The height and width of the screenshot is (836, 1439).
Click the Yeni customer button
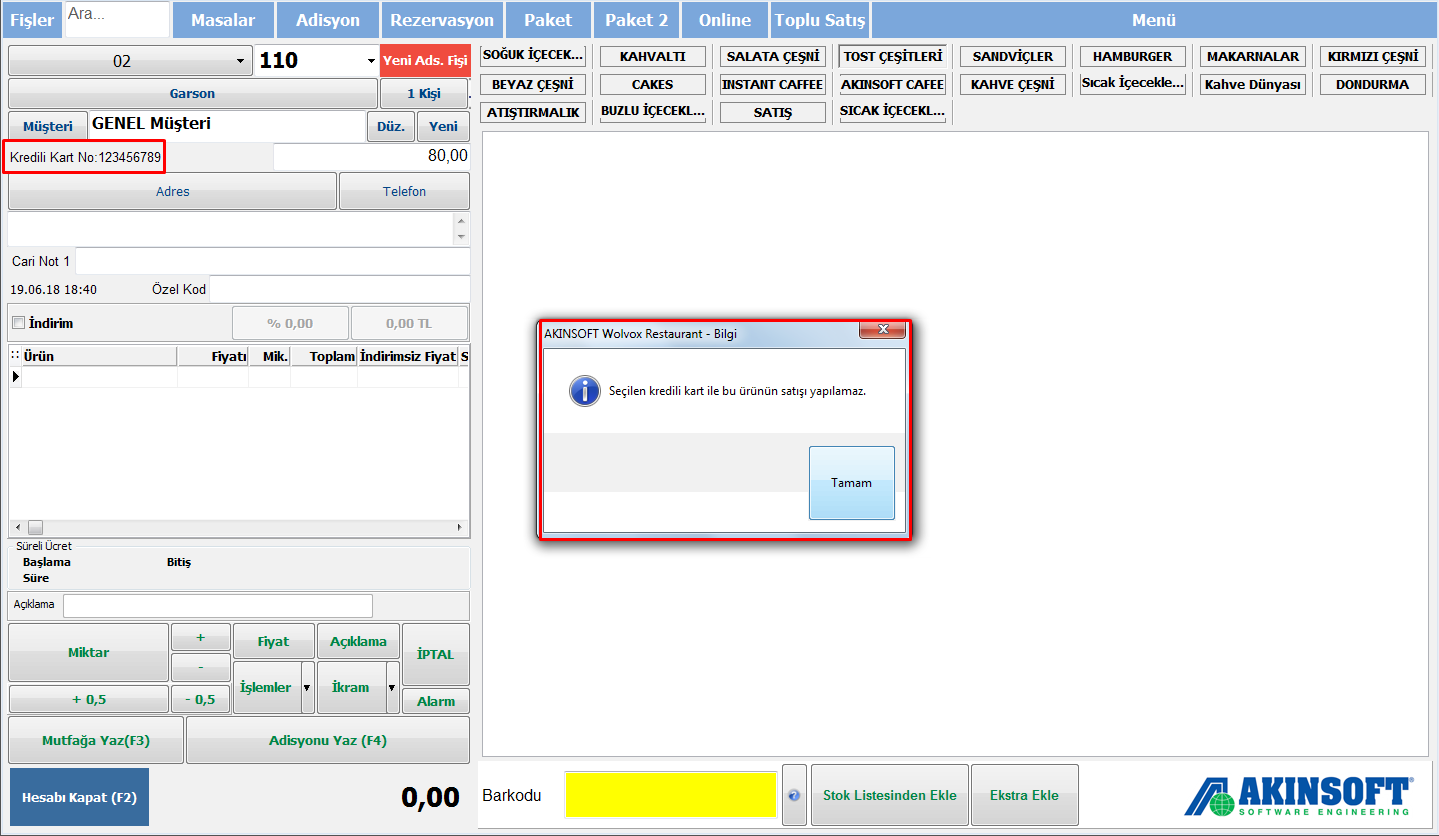coord(443,126)
